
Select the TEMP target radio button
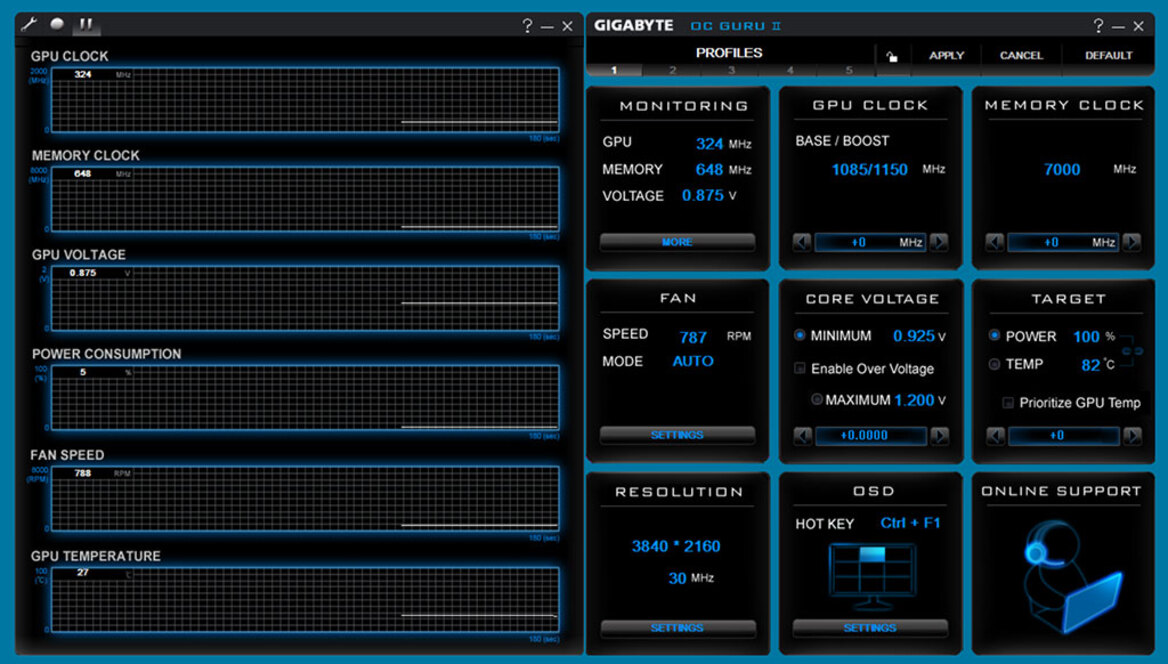[x=994, y=364]
